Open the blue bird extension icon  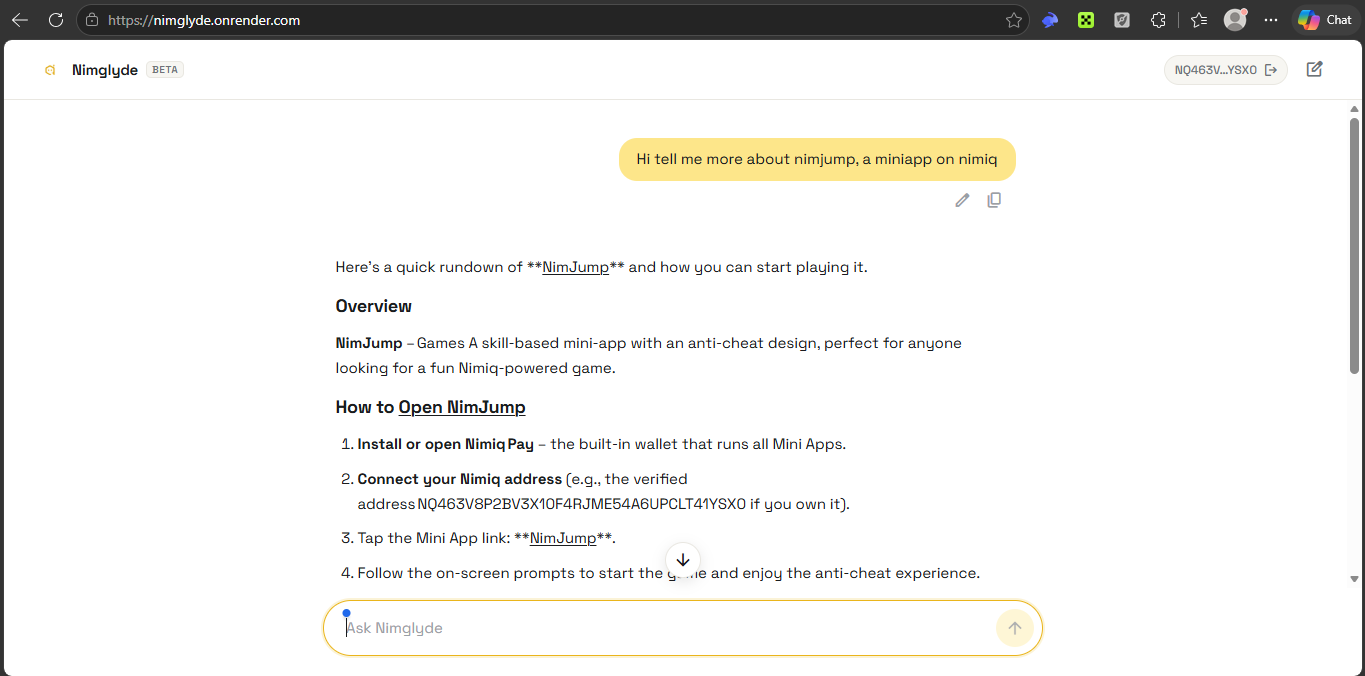point(1050,20)
